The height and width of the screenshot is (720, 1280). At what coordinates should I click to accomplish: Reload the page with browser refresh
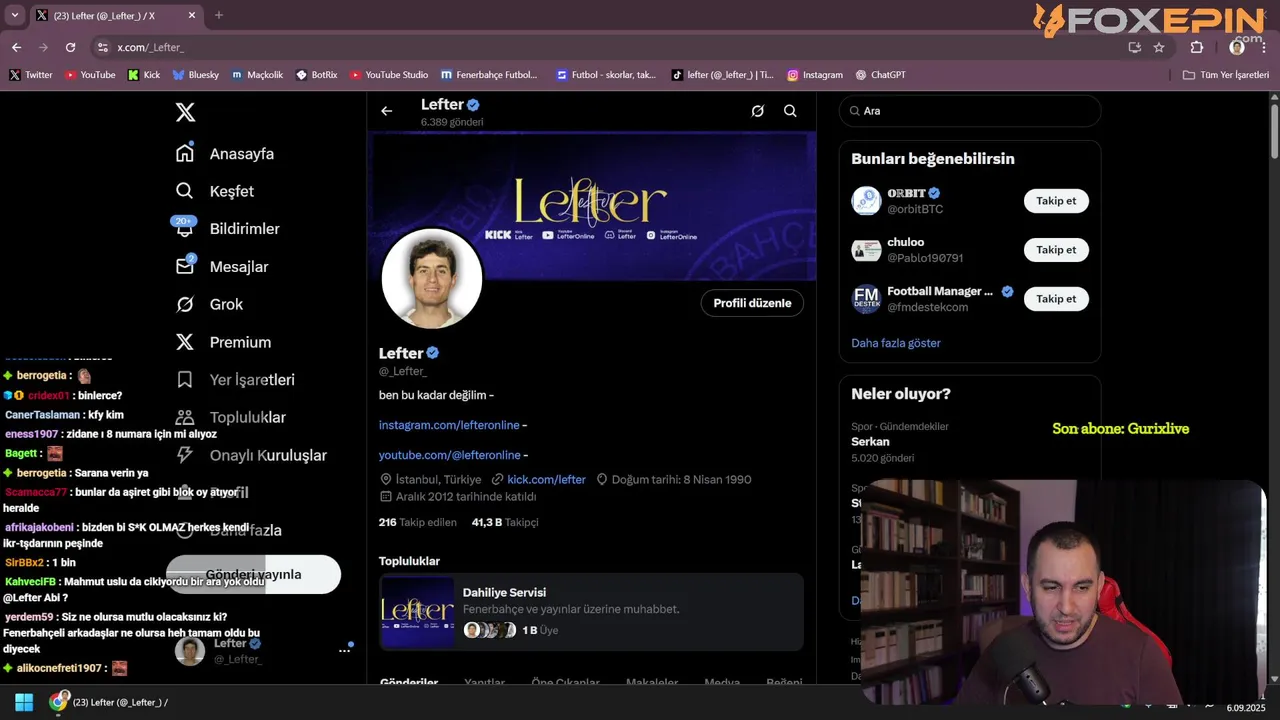tap(70, 47)
